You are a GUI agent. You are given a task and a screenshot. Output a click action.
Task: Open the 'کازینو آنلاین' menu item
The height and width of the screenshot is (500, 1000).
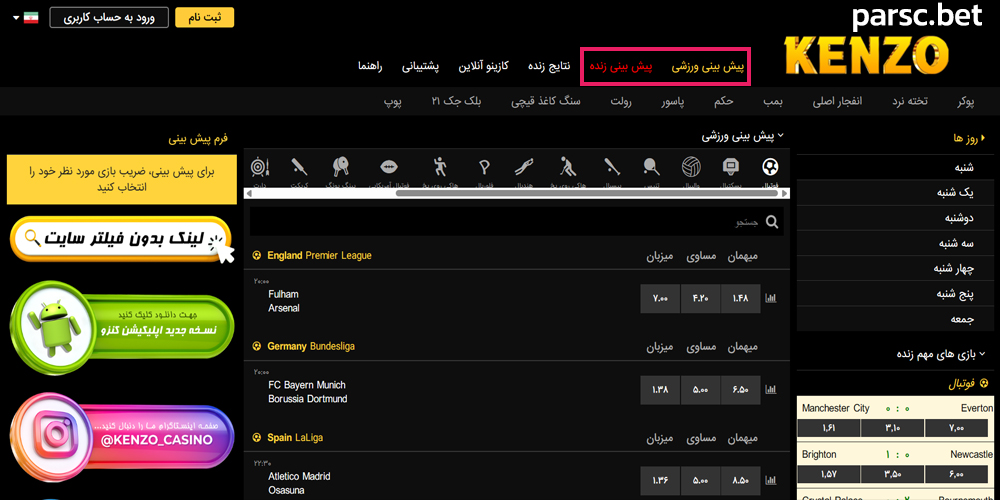(484, 66)
